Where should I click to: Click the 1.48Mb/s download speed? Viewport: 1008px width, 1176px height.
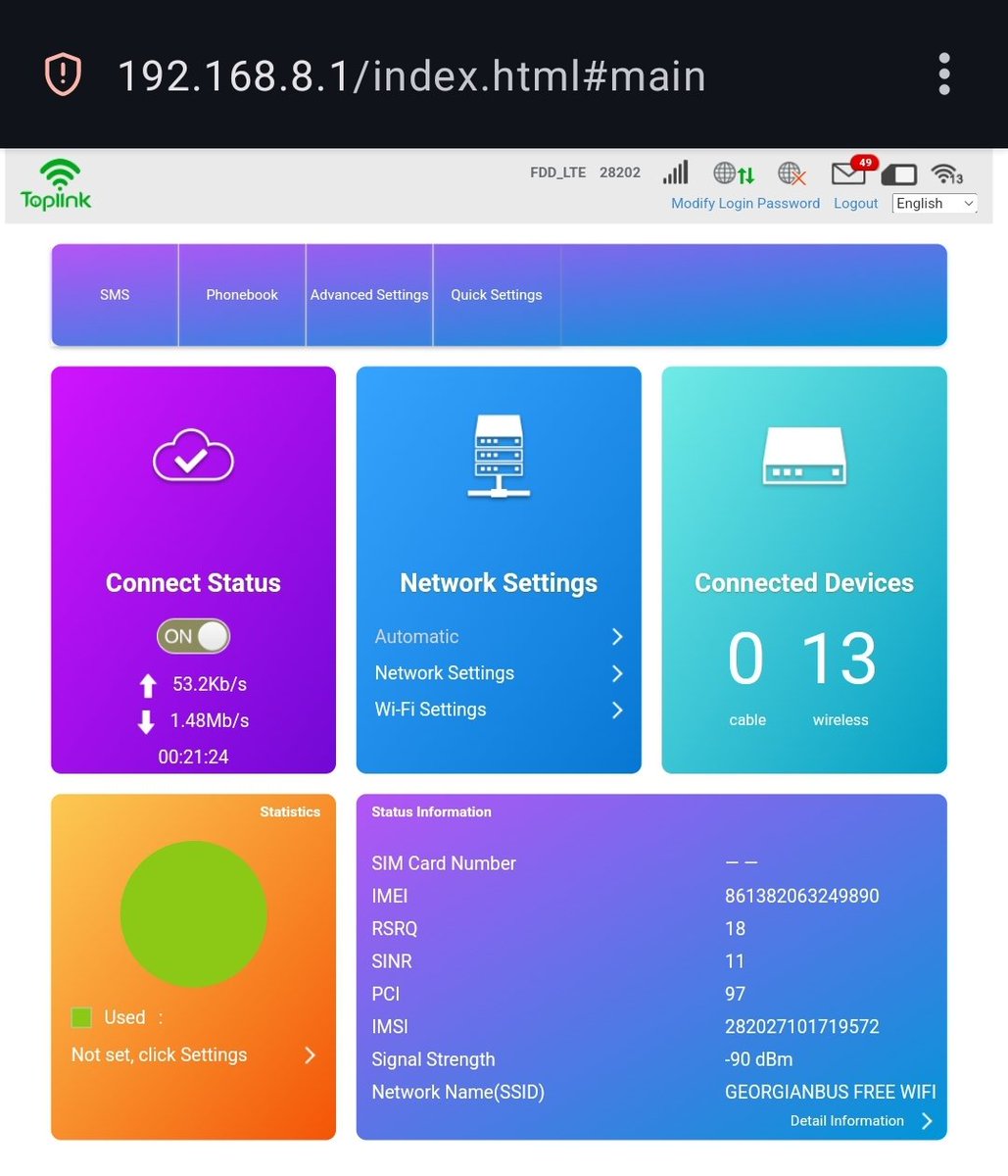click(x=210, y=720)
